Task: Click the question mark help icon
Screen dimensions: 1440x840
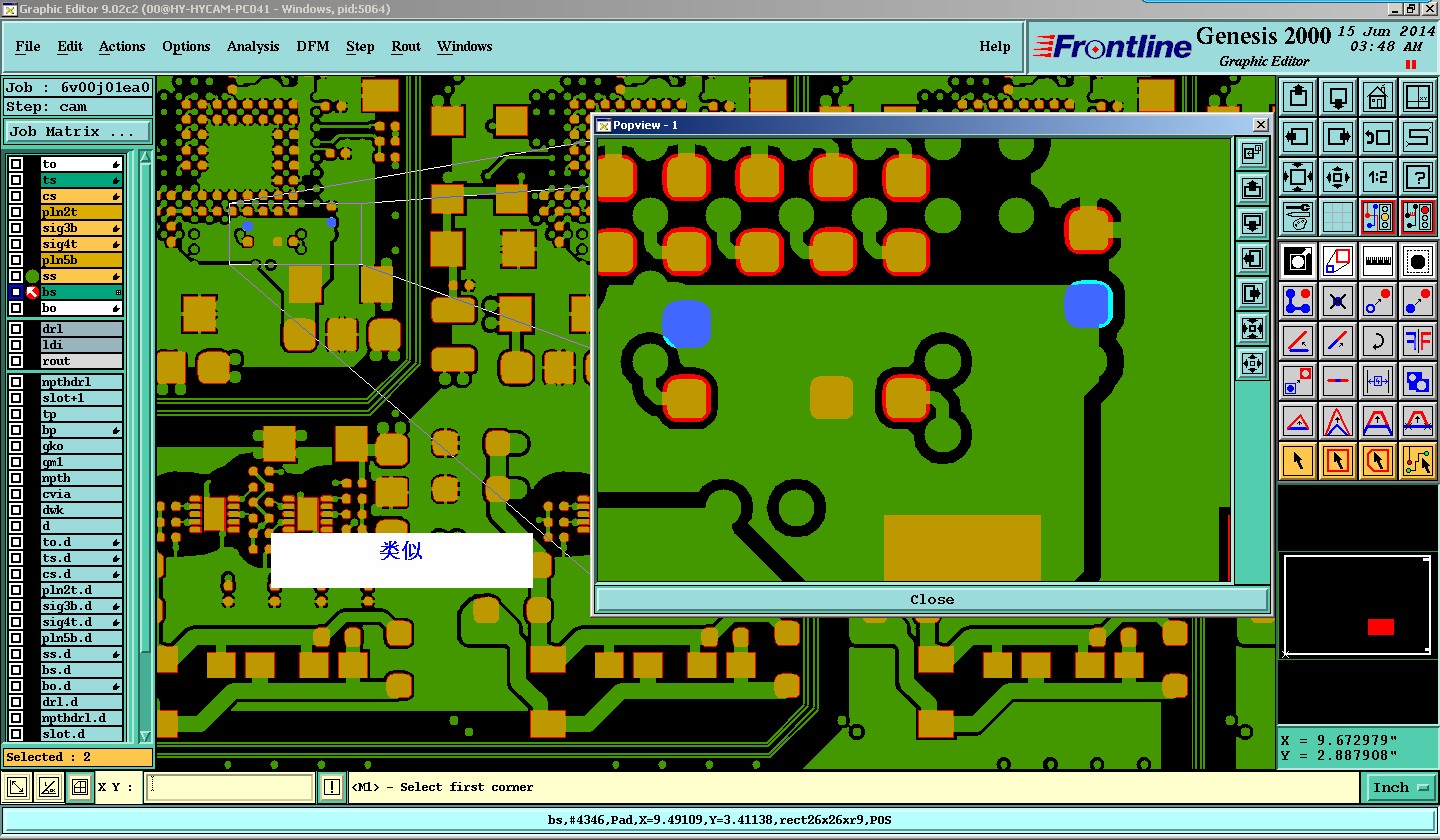Action: 1418,177
